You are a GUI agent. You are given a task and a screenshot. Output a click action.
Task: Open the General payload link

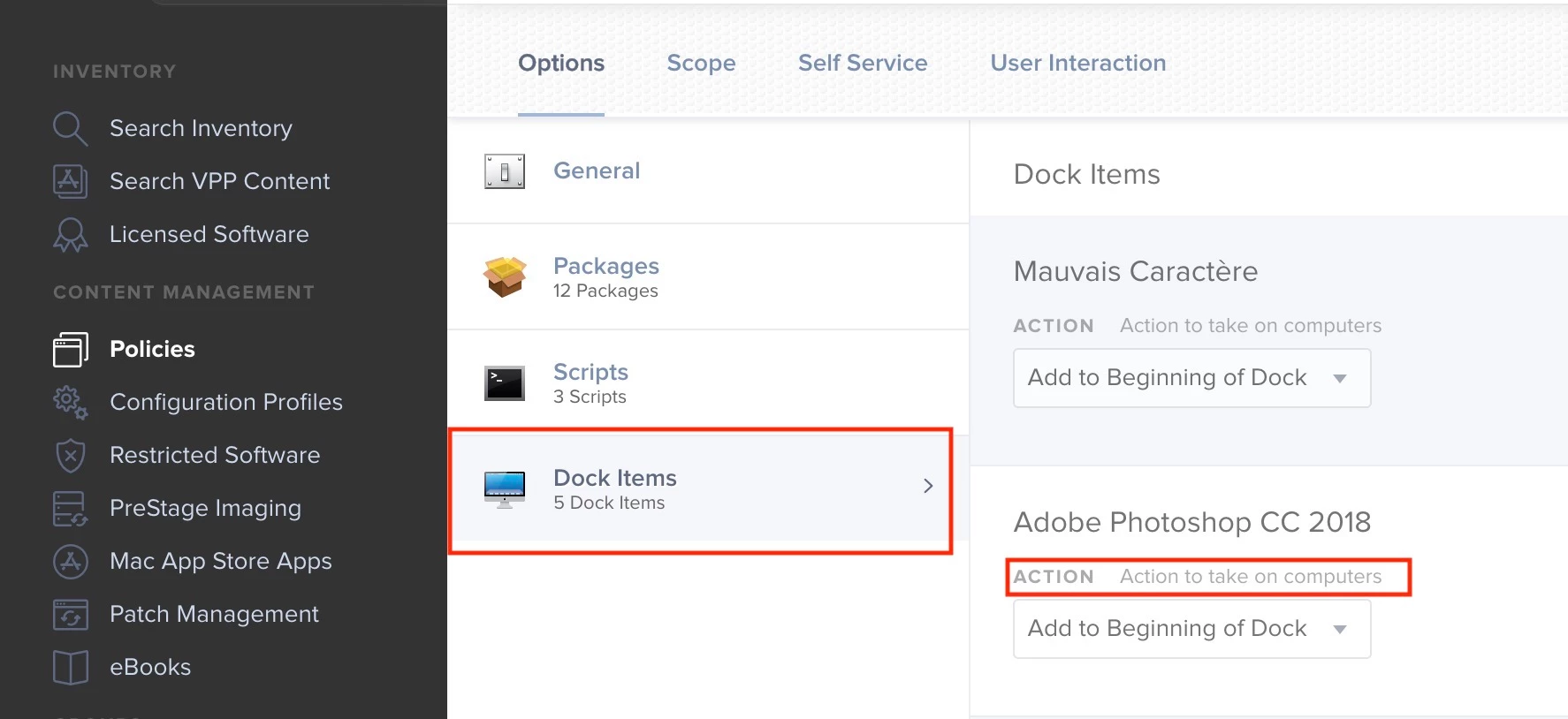[597, 170]
